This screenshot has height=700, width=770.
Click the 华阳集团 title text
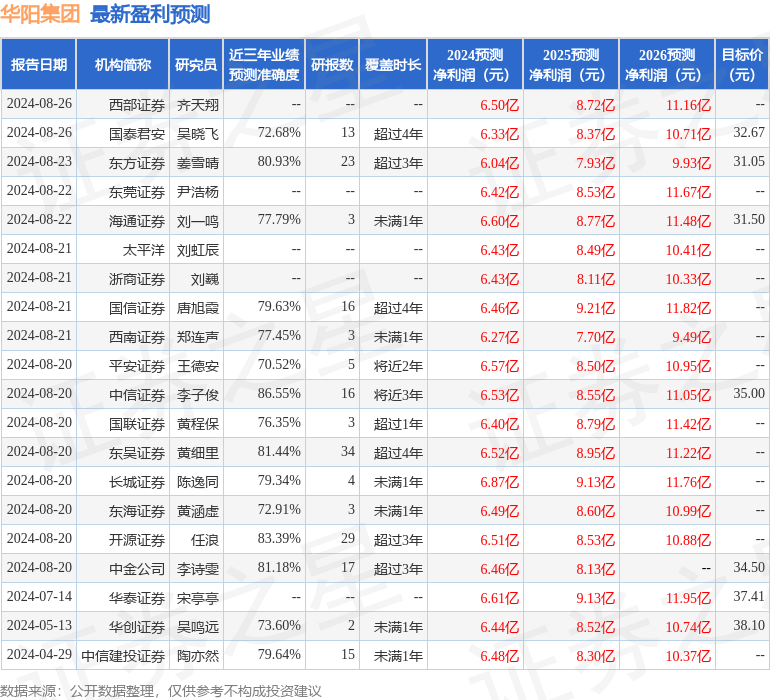tap(40, 14)
